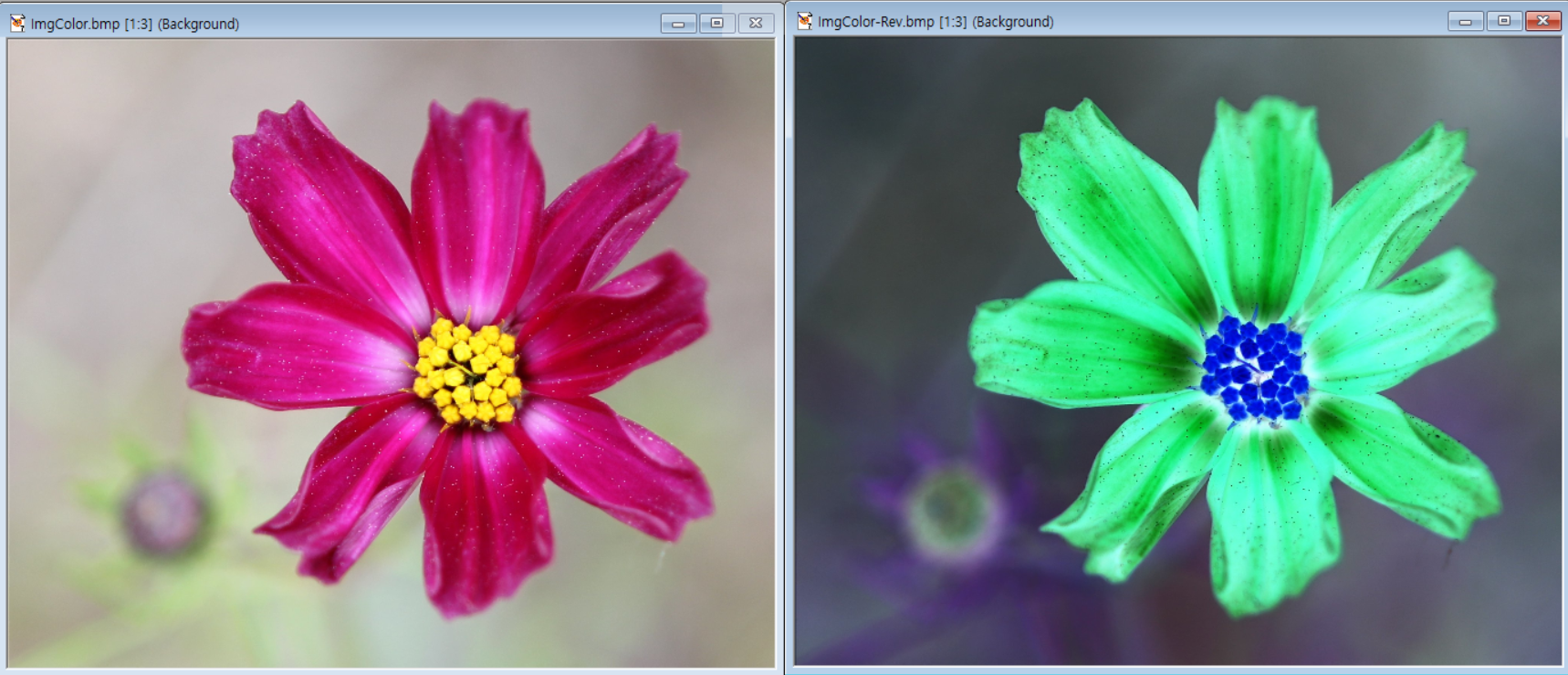
Task: Click the blue flower center in ImgColor-Rev.bmp
Action: point(1255,369)
